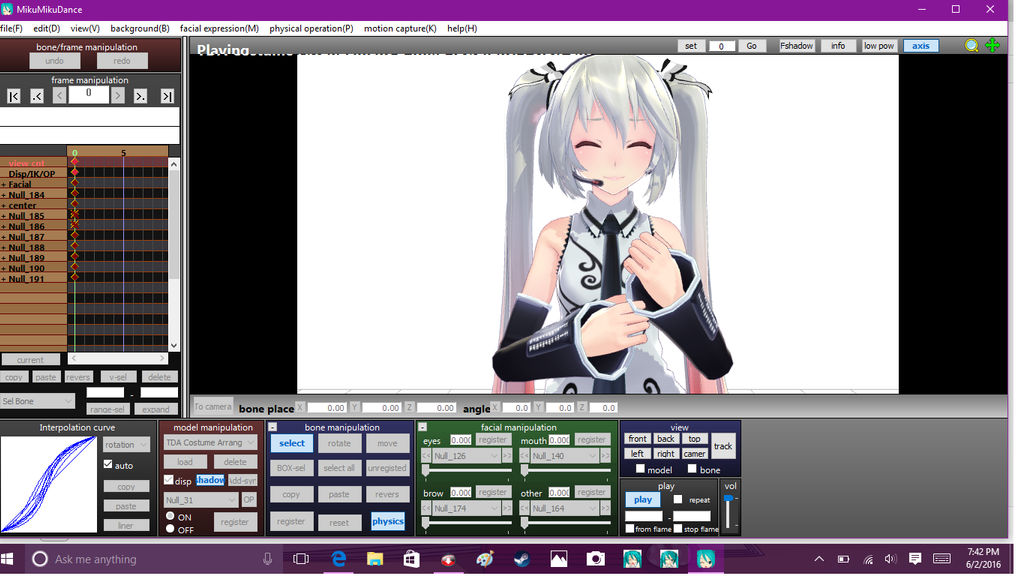
Task: Open the brow Null_174 dropdown
Action: [x=466, y=508]
